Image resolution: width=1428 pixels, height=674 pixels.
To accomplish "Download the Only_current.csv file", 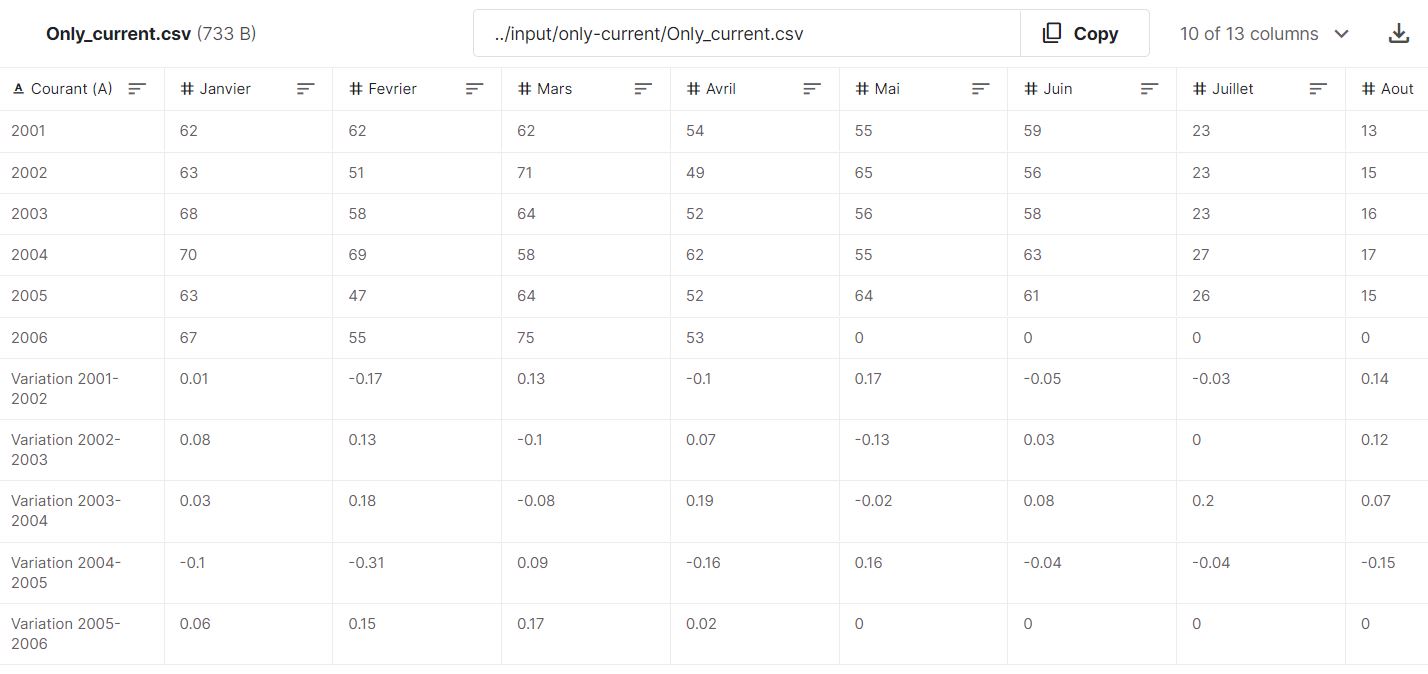I will pos(1399,33).
